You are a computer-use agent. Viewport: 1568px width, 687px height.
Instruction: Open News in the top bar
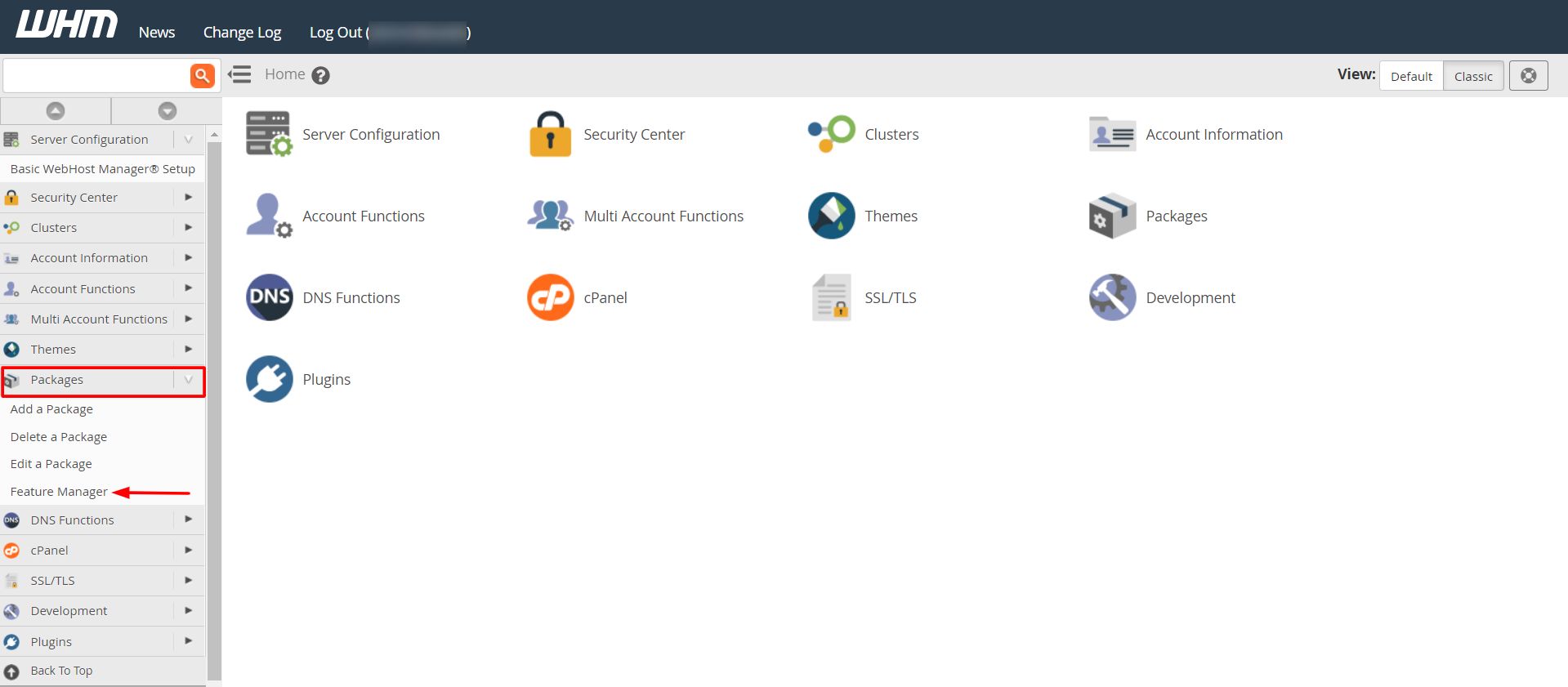click(x=157, y=32)
